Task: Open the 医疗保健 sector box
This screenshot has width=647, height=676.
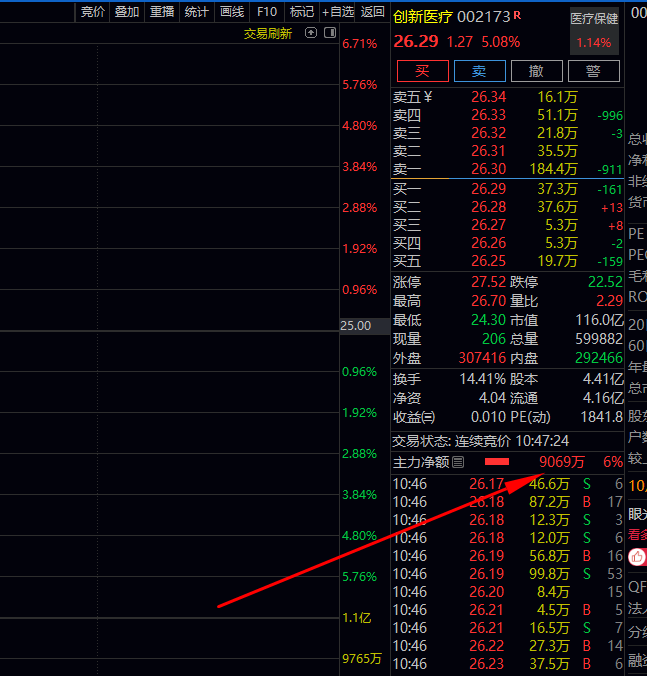Action: point(594,31)
